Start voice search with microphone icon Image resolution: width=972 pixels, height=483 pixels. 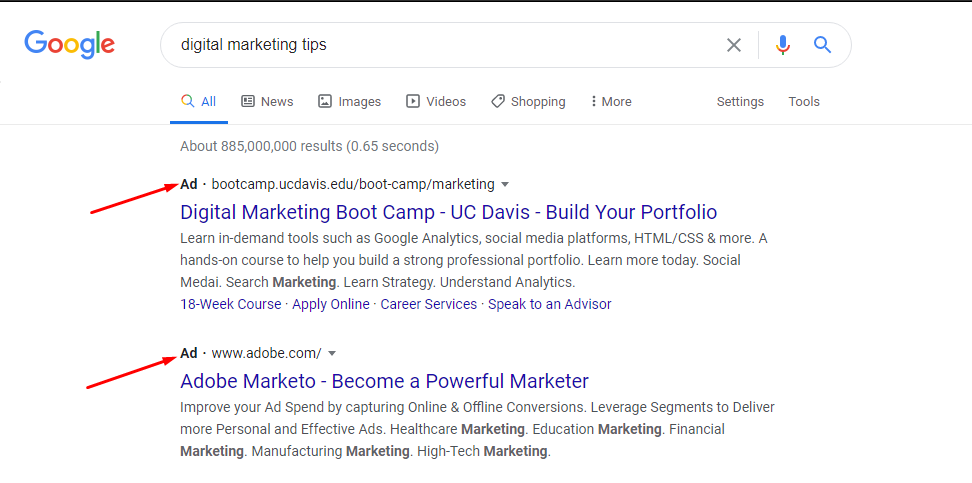tap(783, 45)
